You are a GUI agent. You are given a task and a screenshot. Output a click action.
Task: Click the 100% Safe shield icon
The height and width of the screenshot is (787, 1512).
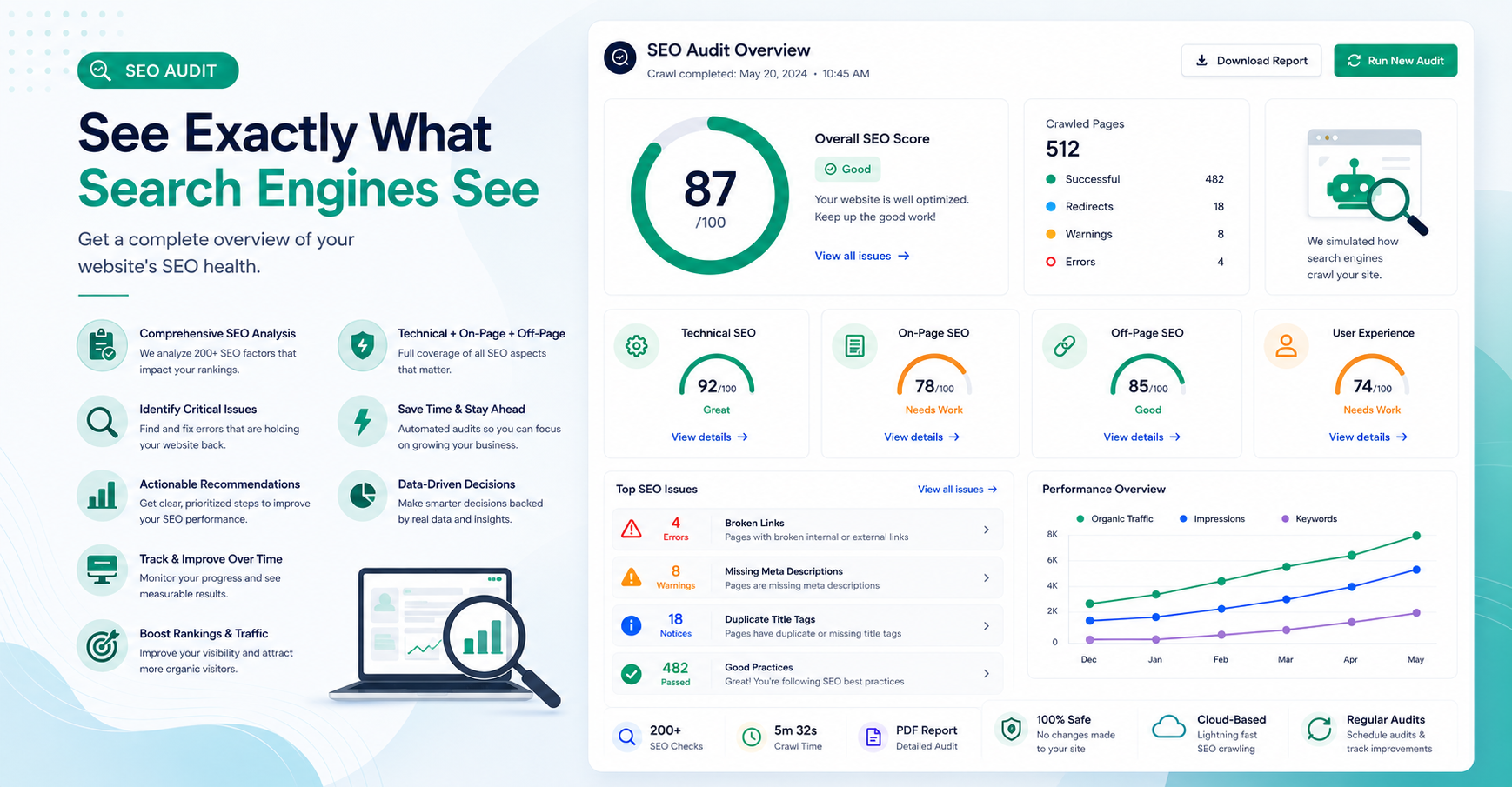point(1011,729)
